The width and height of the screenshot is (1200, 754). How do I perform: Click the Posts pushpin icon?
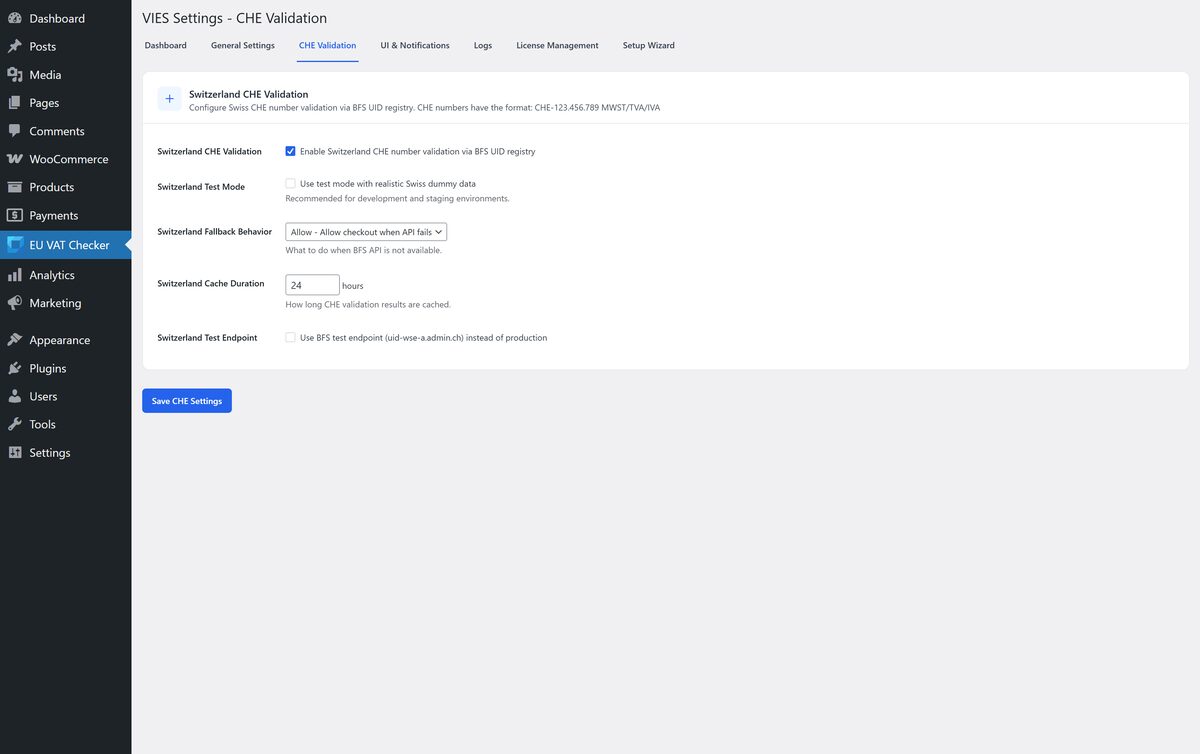click(x=15, y=46)
